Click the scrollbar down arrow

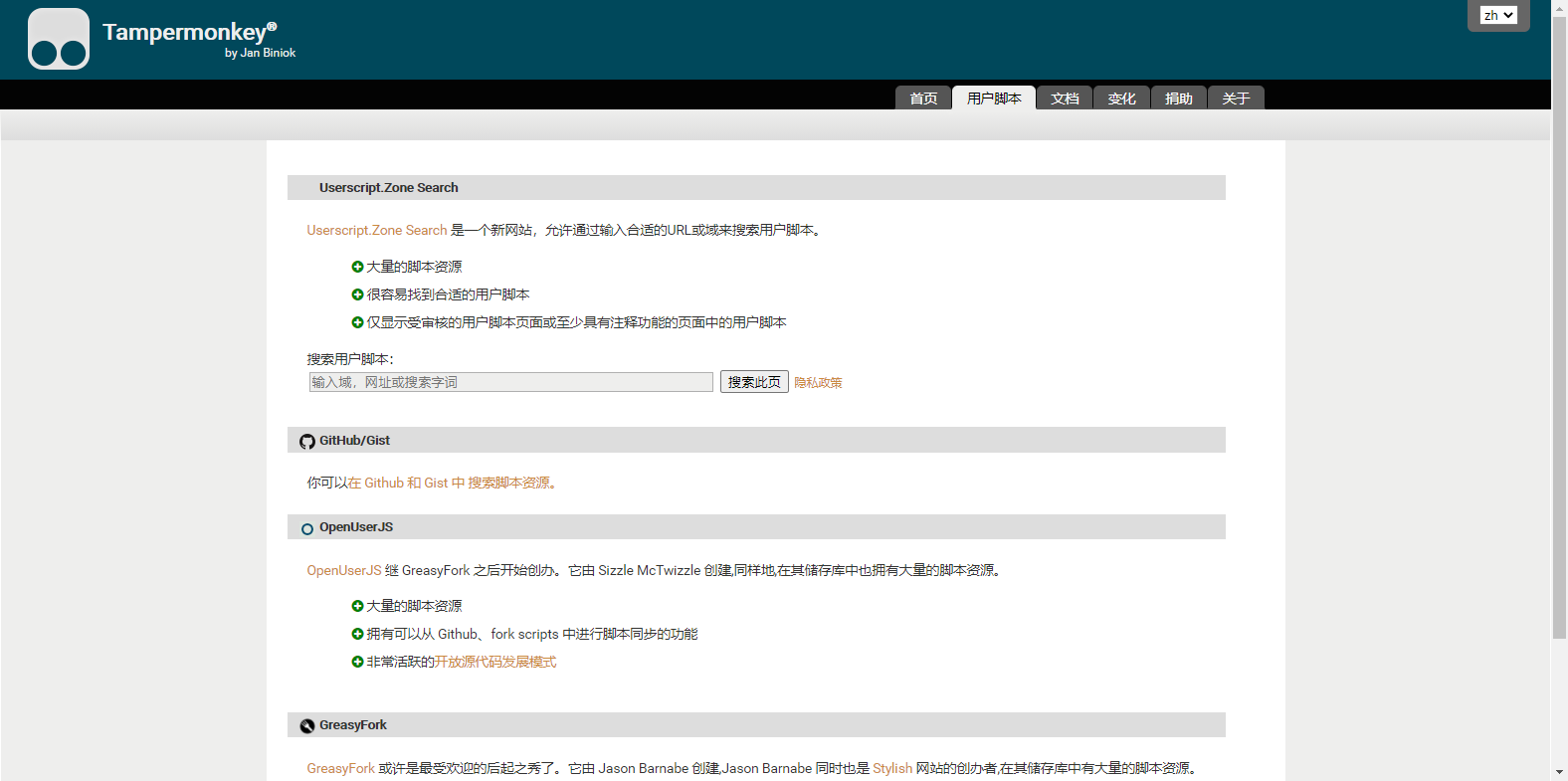click(1559, 772)
